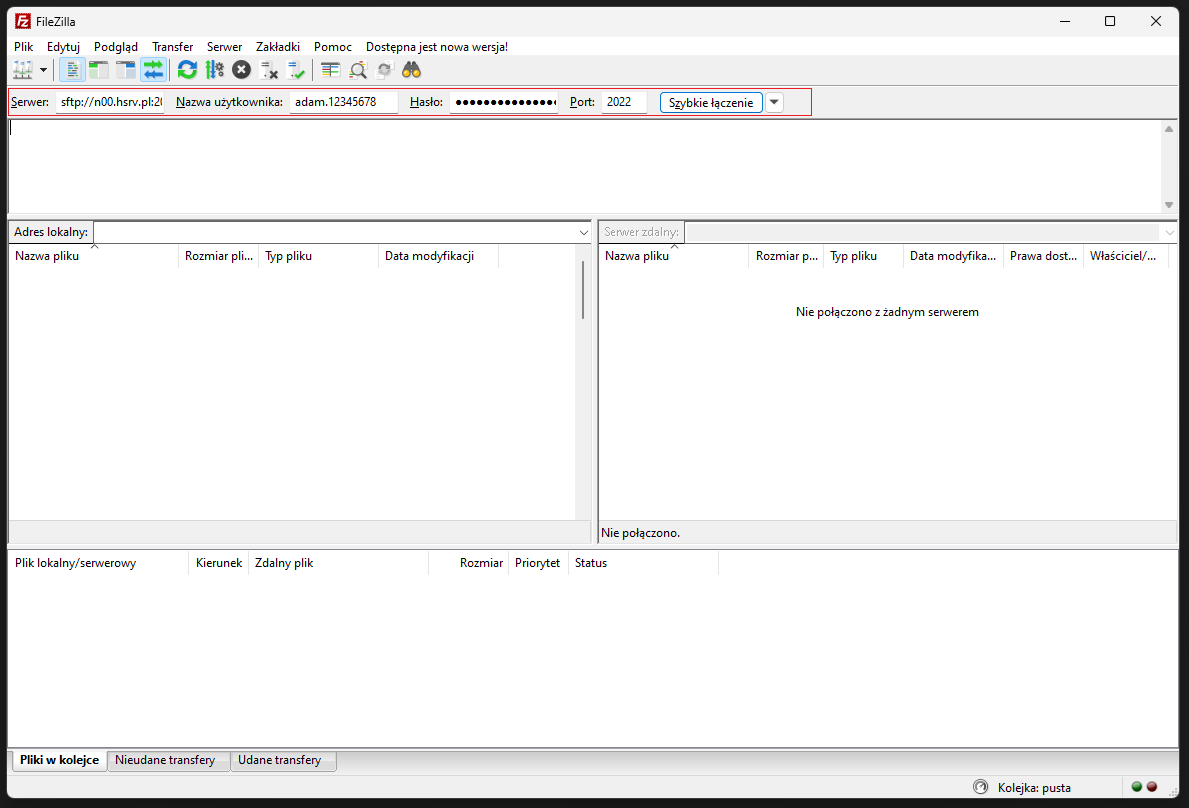Open the Adres lokalny dropdown

pyautogui.click(x=583, y=231)
